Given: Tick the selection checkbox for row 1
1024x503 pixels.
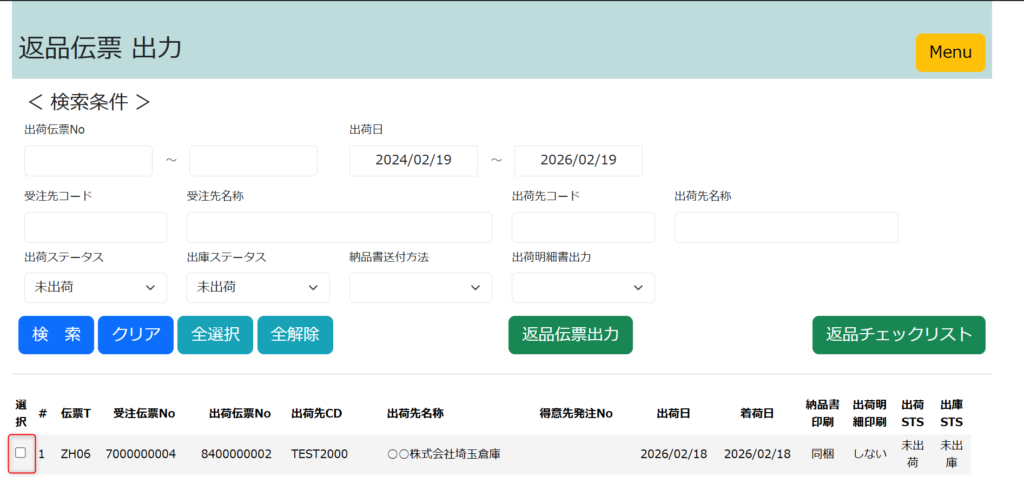Looking at the screenshot, I should click(x=21, y=453).
